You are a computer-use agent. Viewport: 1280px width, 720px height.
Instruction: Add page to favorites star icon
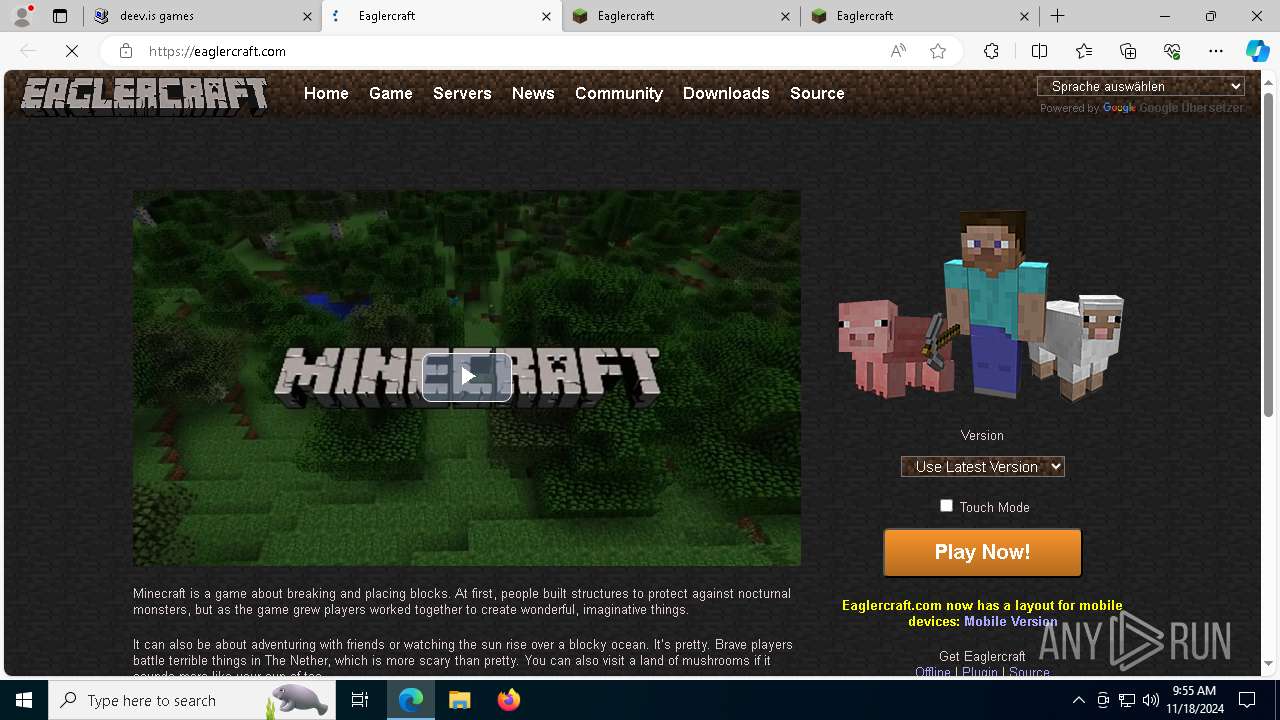[x=938, y=51]
